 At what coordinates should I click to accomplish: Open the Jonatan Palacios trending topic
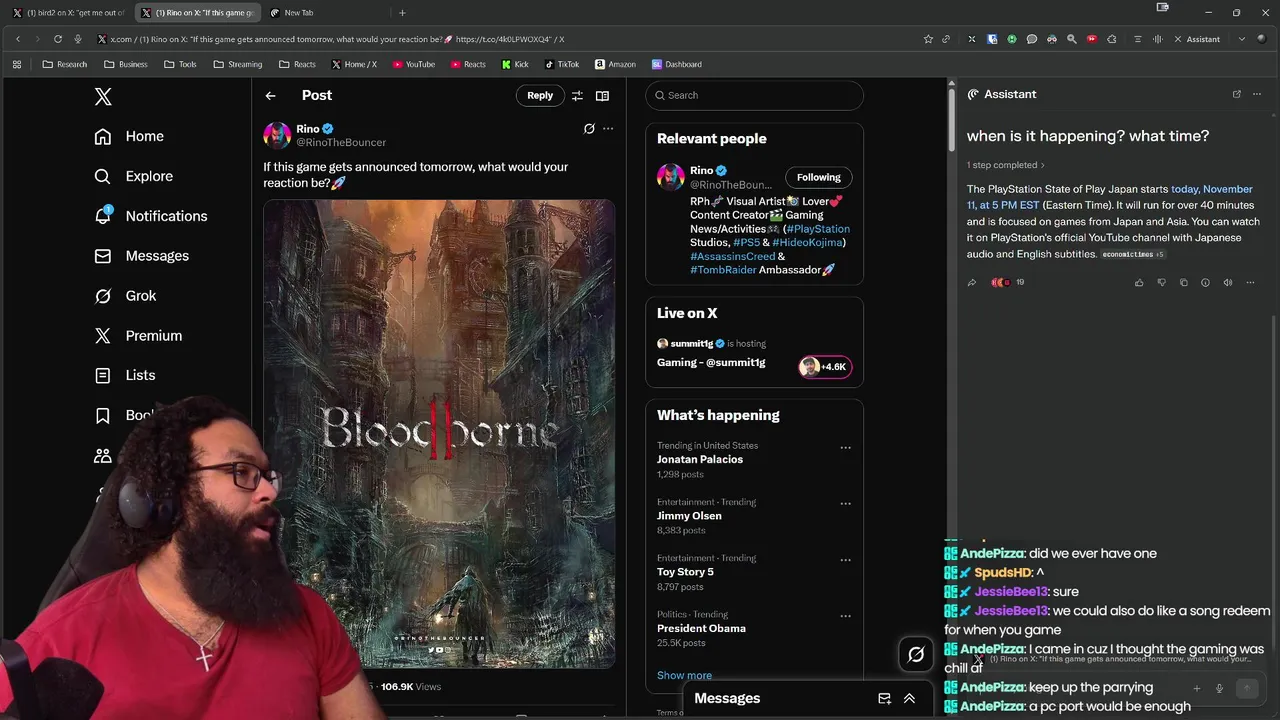click(x=700, y=460)
